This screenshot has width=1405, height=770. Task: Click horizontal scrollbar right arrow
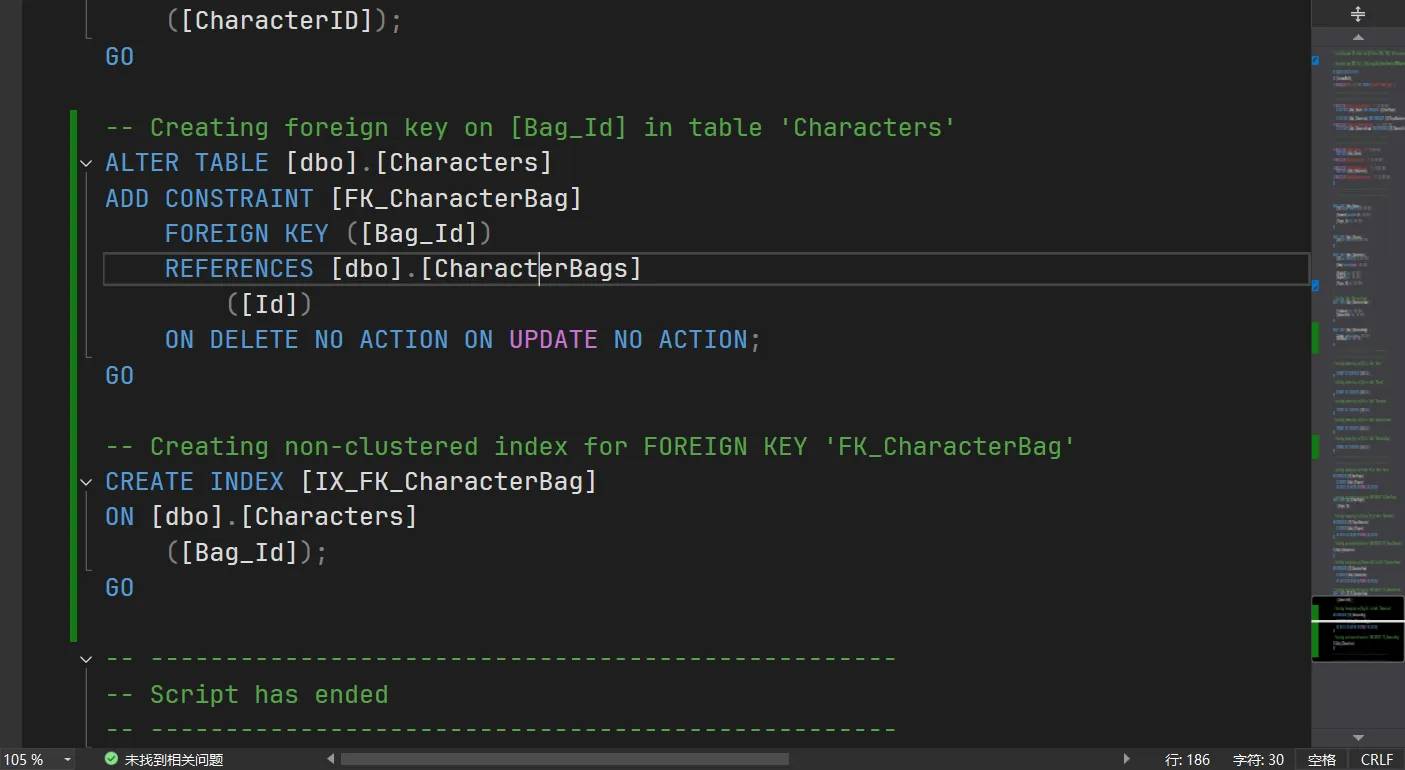click(1127, 760)
